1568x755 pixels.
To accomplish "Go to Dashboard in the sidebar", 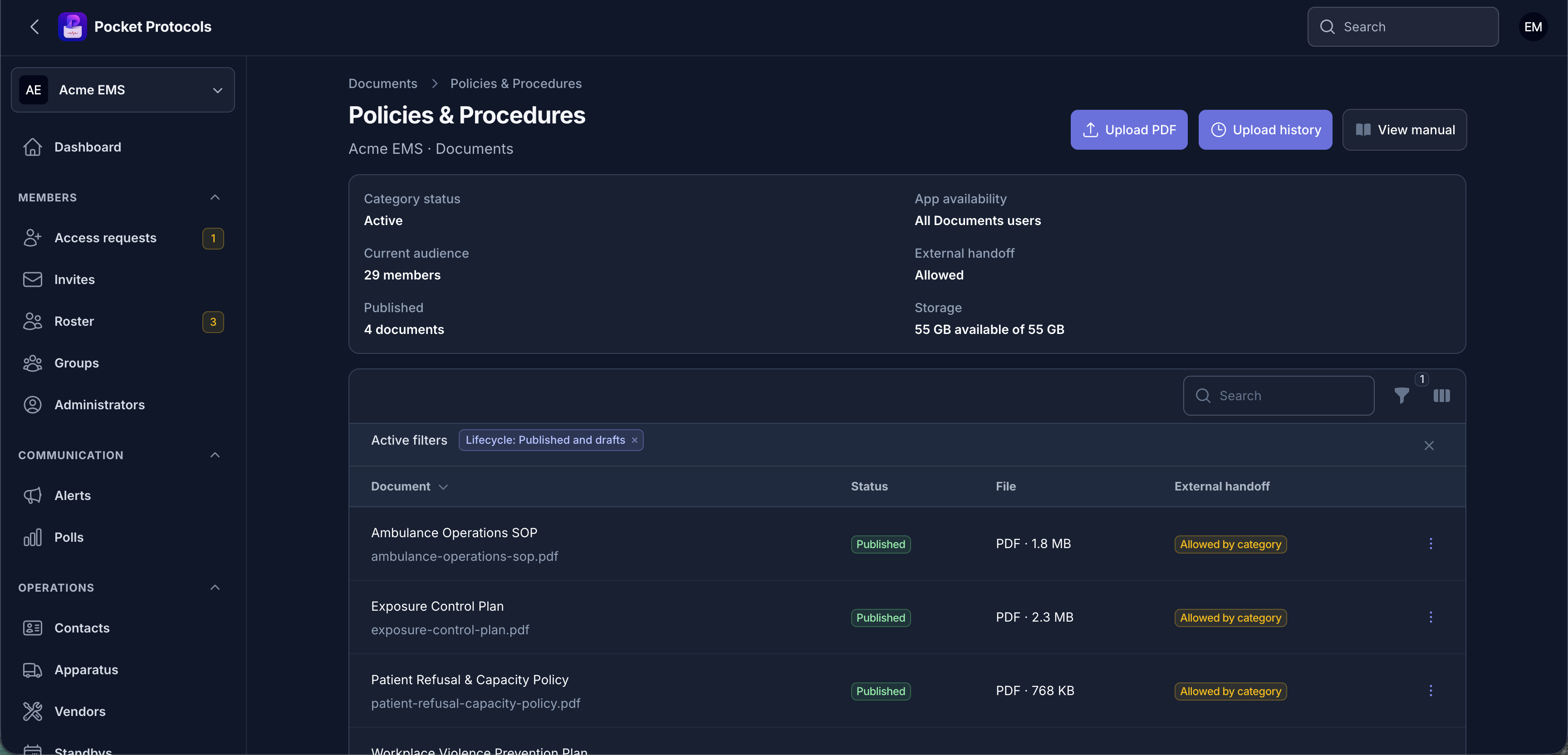I will tap(123, 147).
